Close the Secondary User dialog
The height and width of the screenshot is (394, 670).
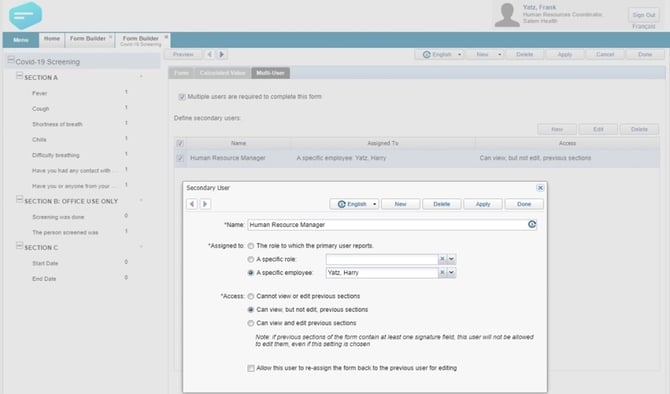click(540, 188)
